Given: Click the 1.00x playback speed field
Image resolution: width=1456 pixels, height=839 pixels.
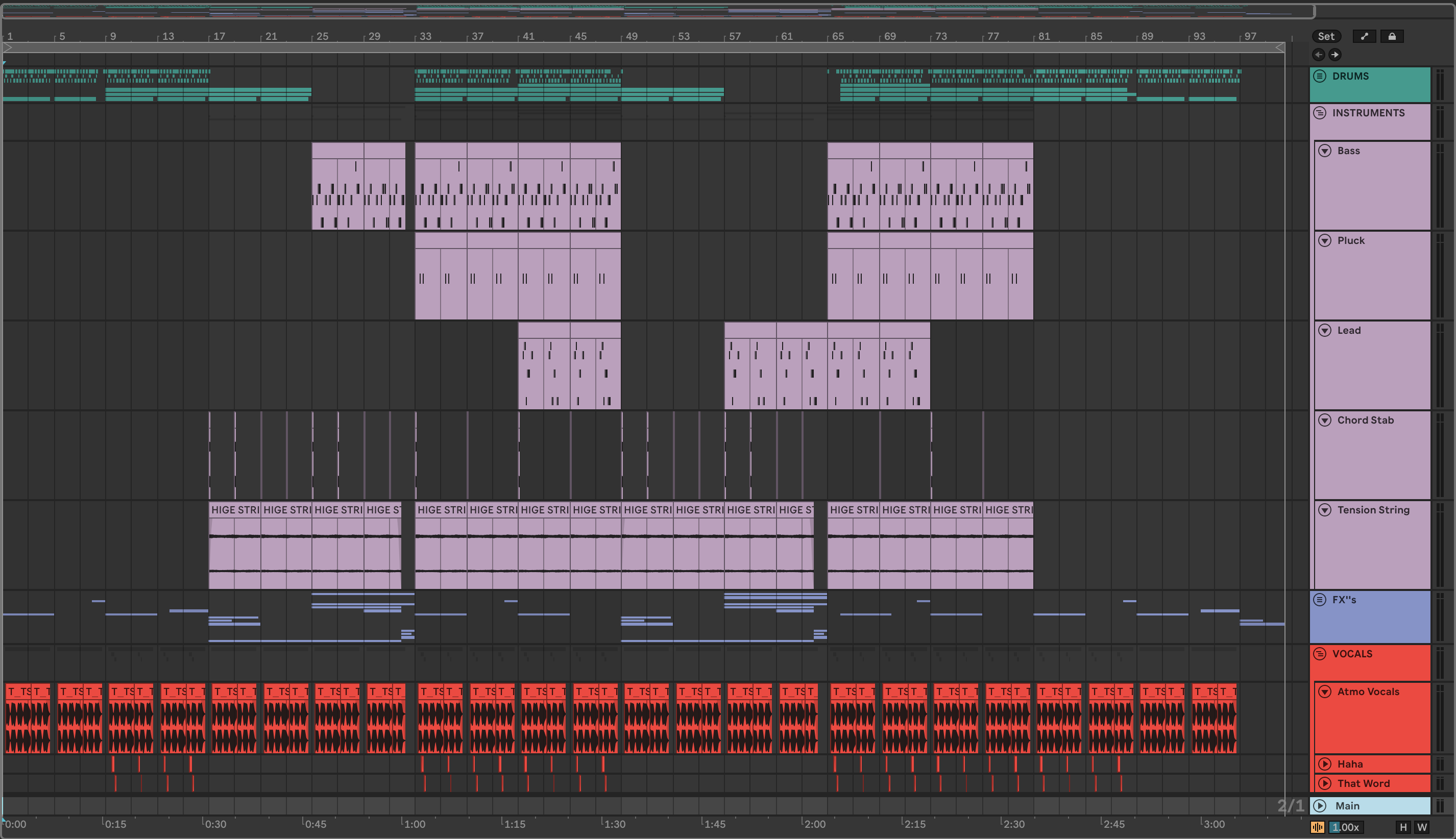Looking at the screenshot, I should [1346, 827].
